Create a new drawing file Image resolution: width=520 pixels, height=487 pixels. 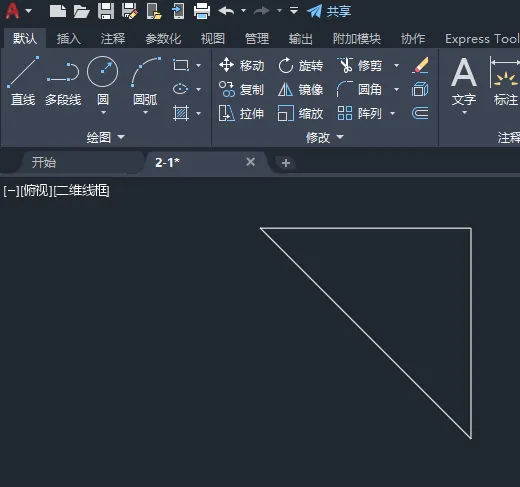coord(58,11)
